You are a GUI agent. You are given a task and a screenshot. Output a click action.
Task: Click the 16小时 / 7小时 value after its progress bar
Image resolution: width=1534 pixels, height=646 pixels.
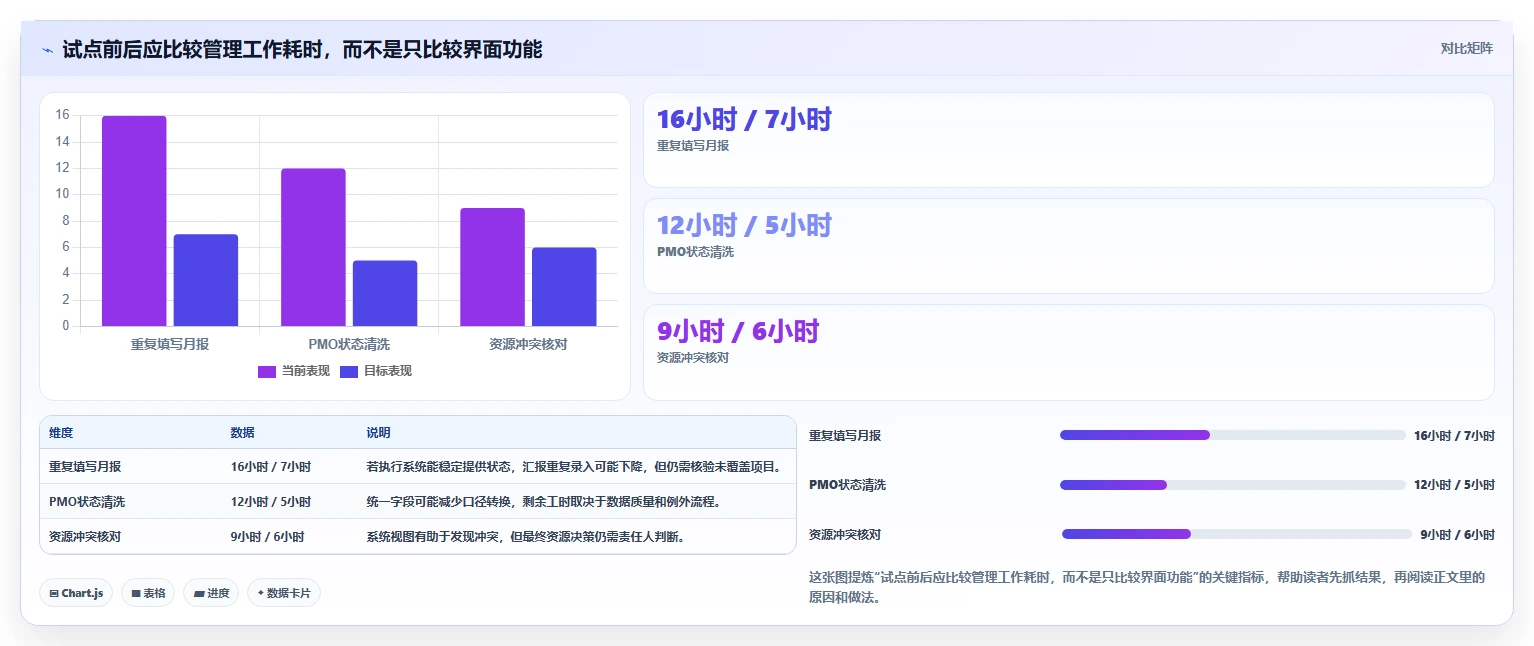click(1454, 436)
